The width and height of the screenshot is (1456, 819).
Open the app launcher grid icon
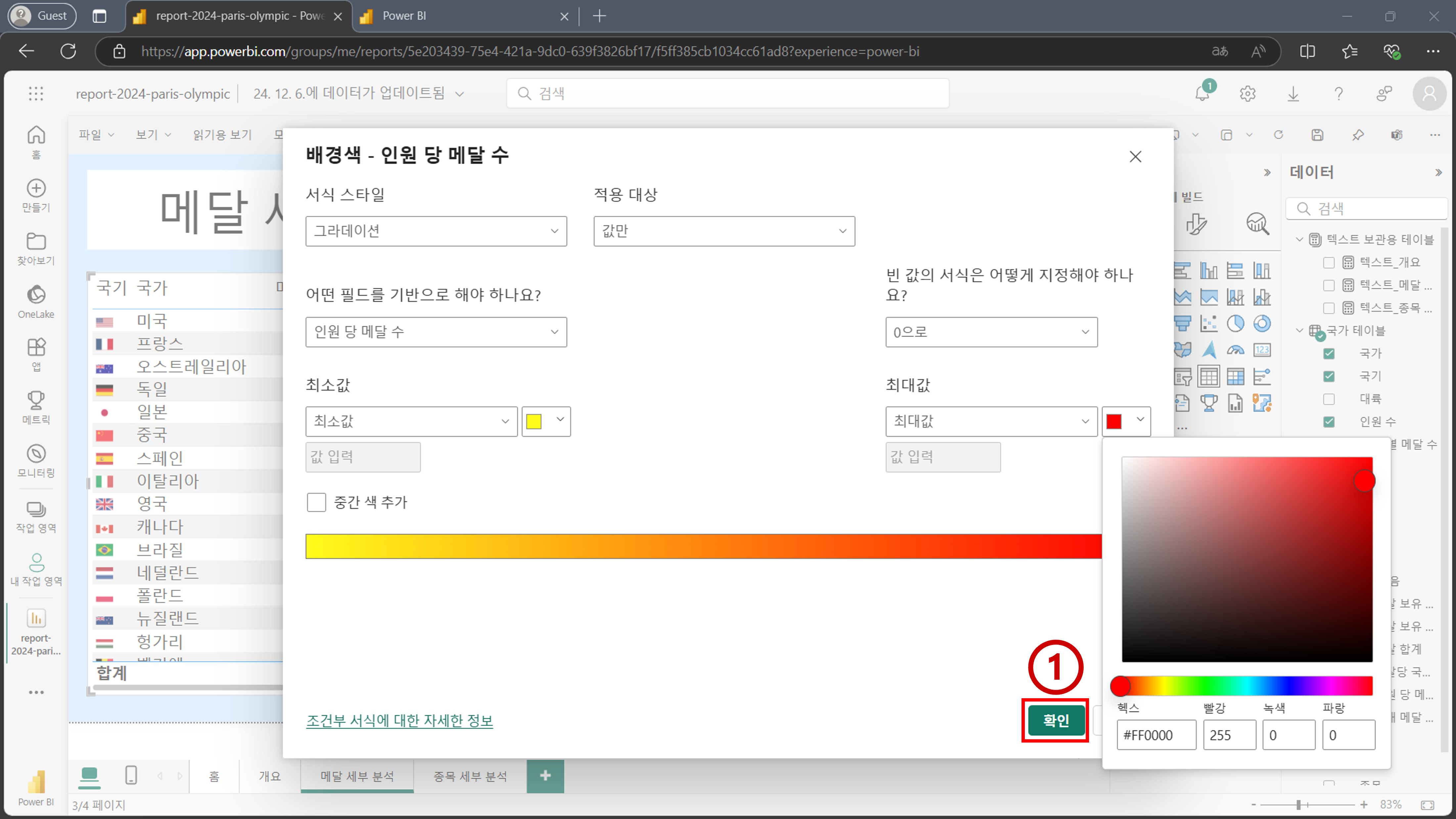pos(36,93)
